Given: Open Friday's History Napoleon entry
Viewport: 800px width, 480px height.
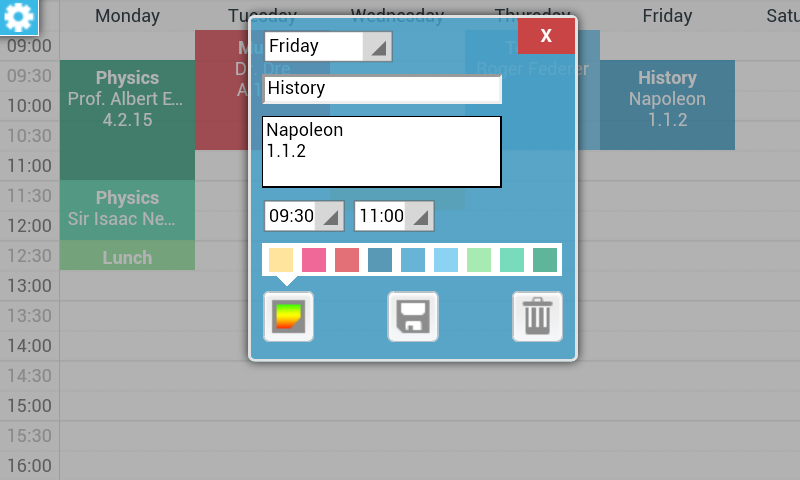Looking at the screenshot, I should tap(667, 105).
